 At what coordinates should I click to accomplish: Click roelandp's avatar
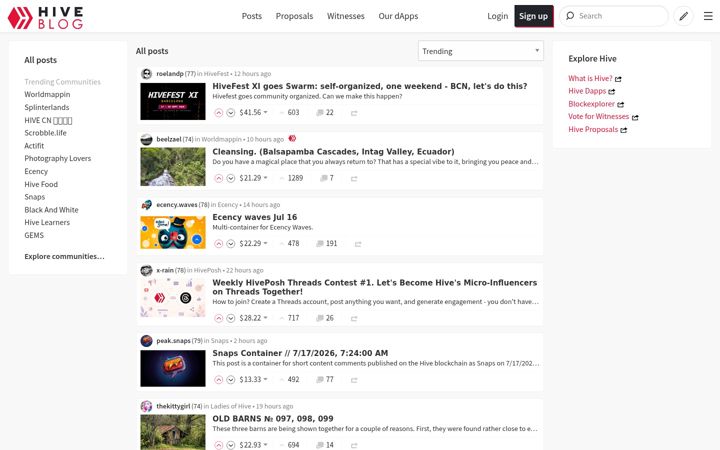click(x=146, y=73)
